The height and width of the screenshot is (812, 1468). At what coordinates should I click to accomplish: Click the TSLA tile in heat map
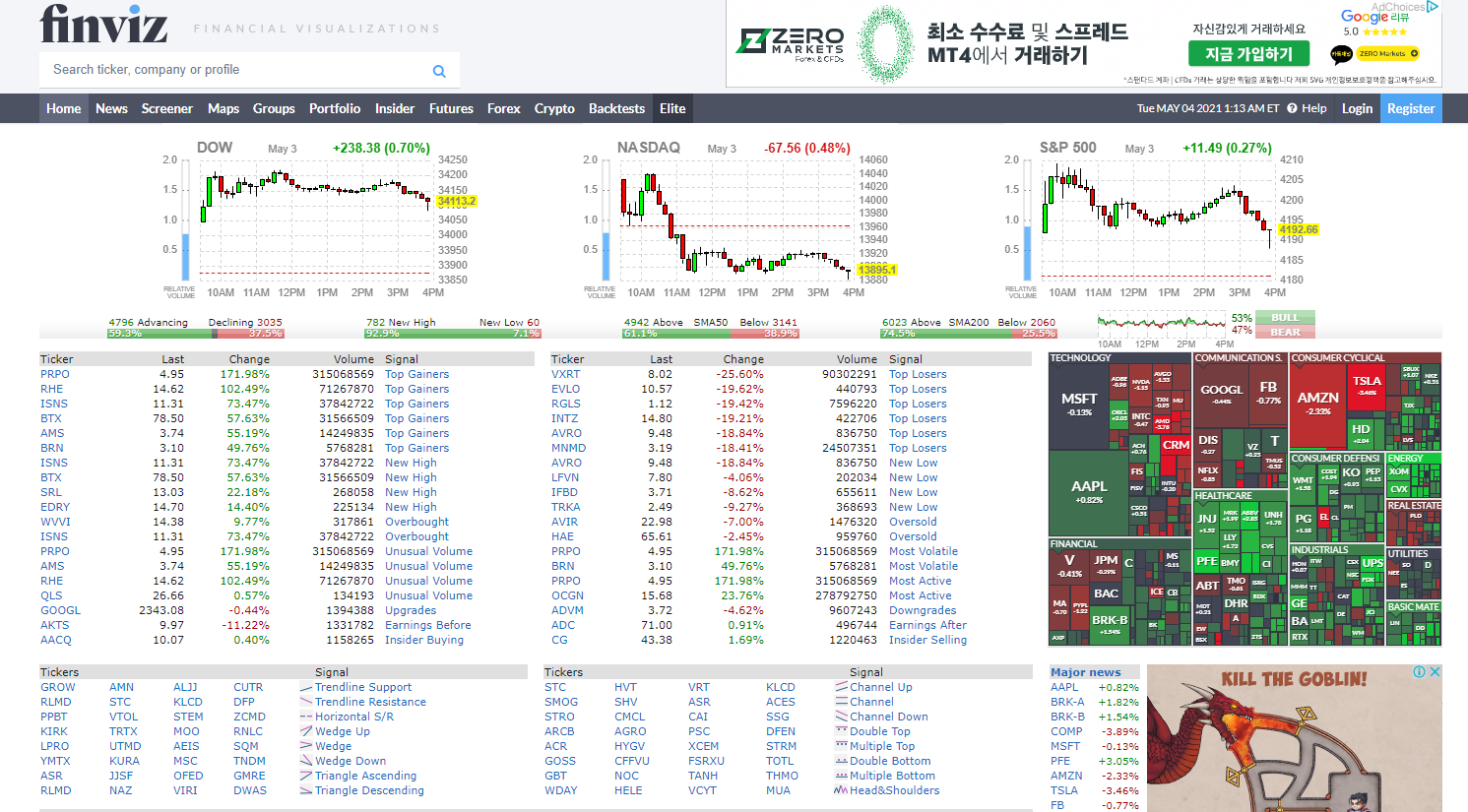coord(1367,385)
